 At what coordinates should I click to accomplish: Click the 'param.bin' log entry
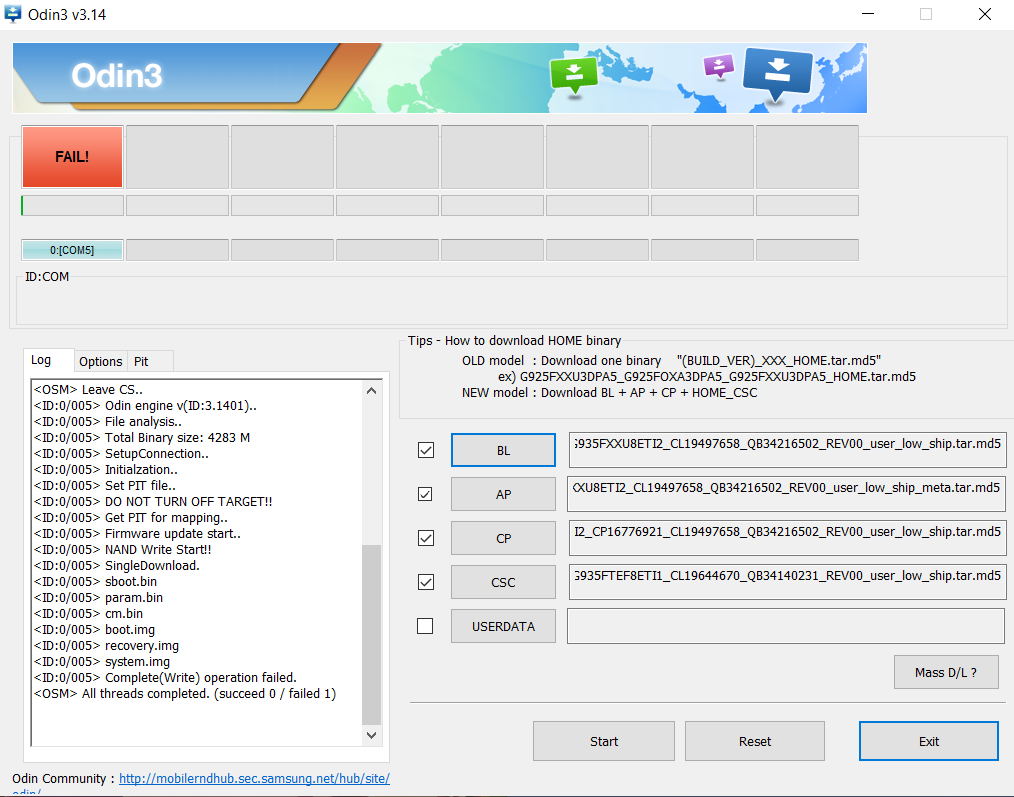point(98,598)
